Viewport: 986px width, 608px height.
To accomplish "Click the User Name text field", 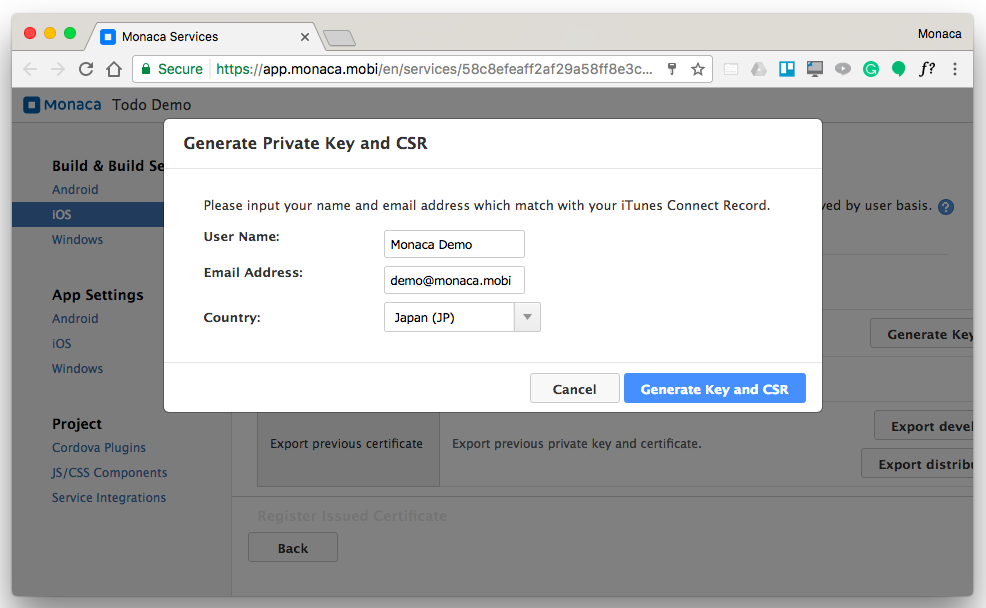I will click(454, 244).
